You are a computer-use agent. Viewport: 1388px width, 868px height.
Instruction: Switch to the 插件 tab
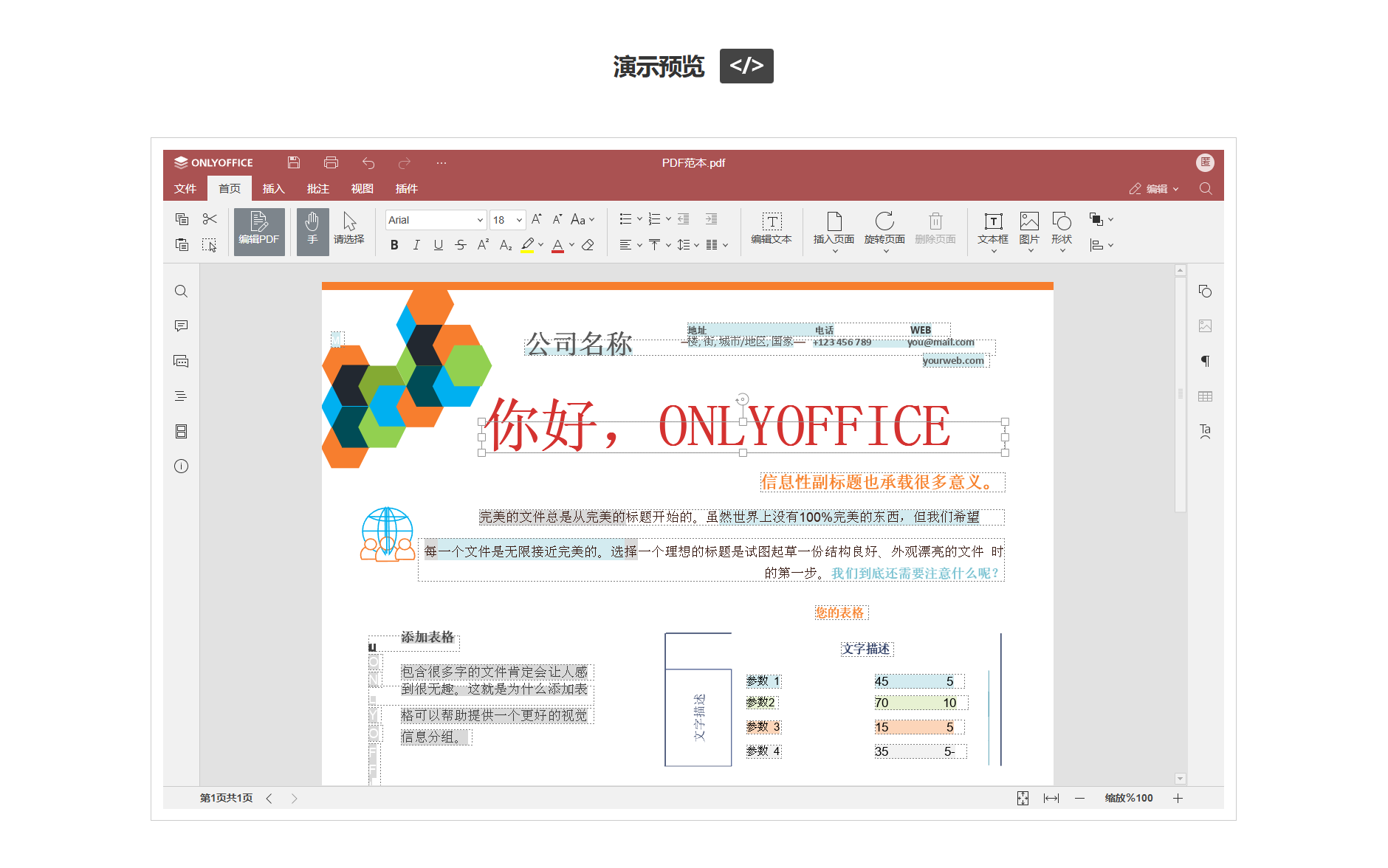point(406,189)
